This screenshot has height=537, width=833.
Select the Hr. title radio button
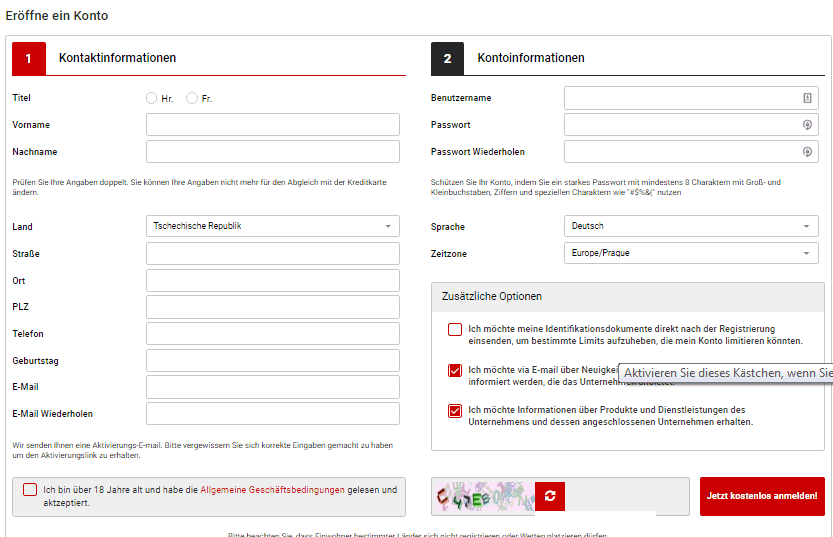pyautogui.click(x=151, y=98)
